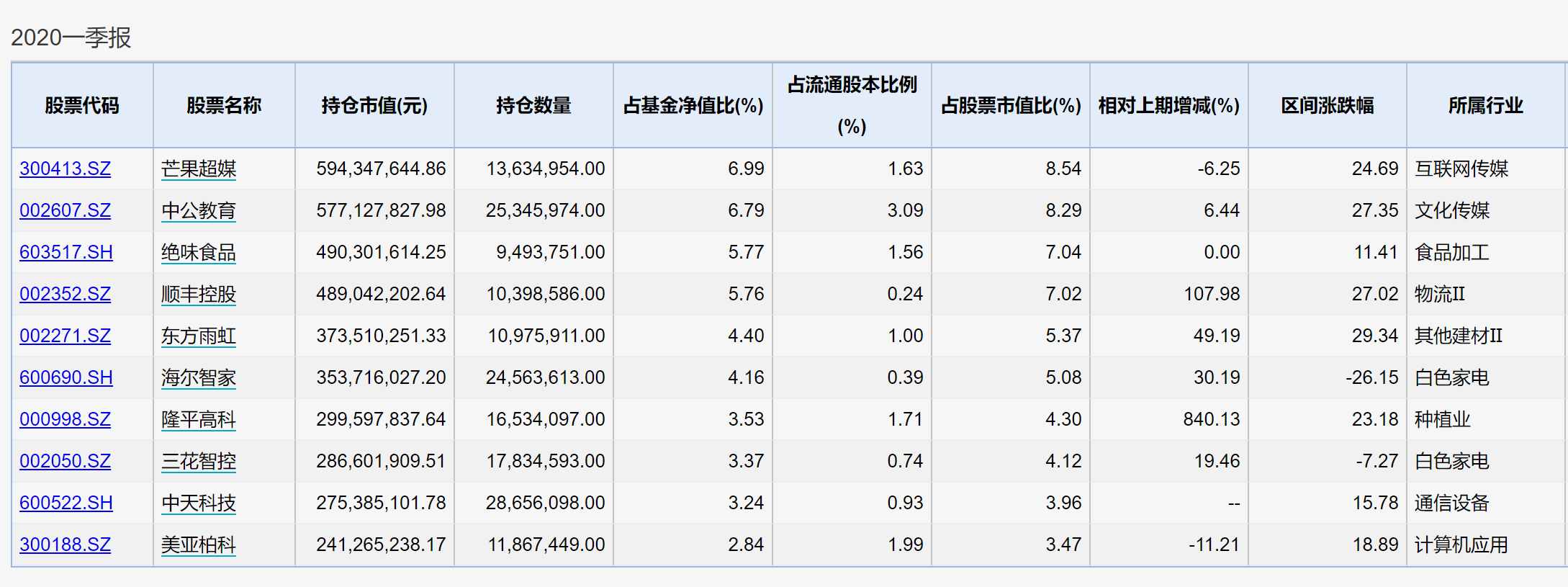
Task: Click the 所属行业 column header
Action: [1485, 106]
